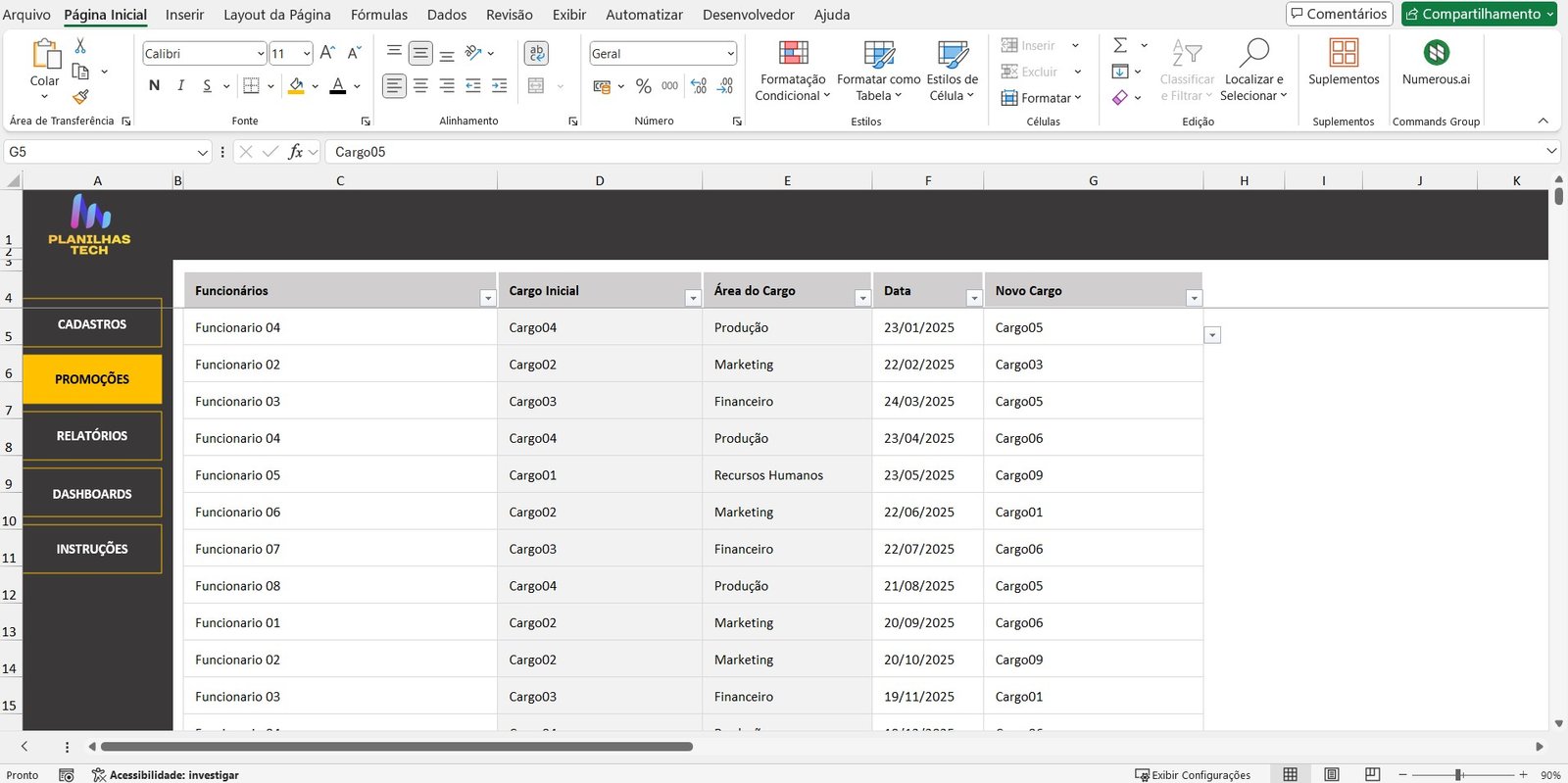Click the Cut scissors icon
Image resolution: width=1568 pixels, height=783 pixels.
click(x=80, y=46)
